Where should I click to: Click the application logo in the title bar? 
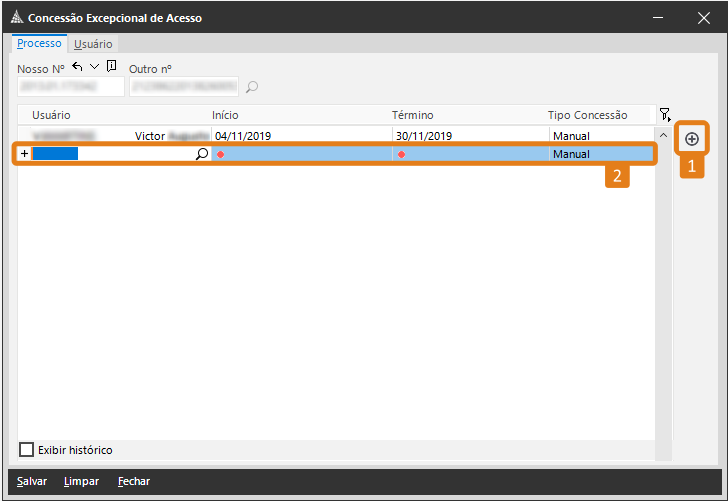pos(16,17)
